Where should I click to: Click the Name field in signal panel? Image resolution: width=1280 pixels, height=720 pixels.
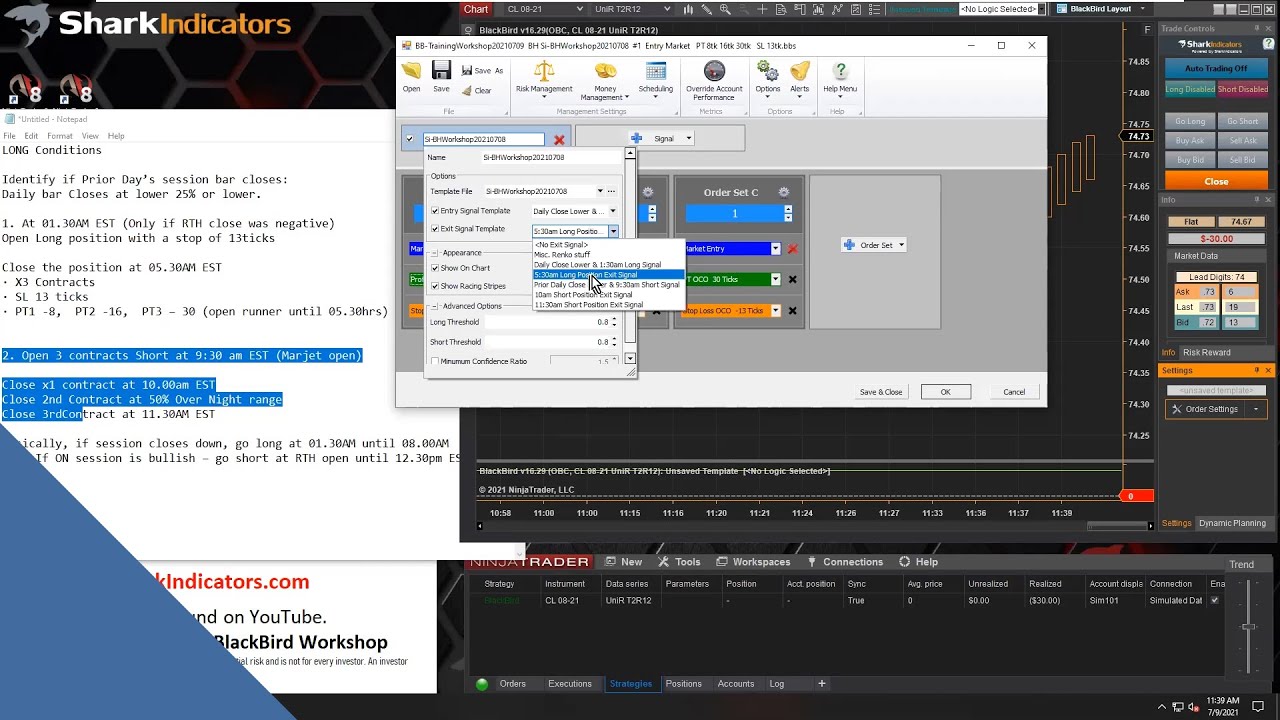click(x=551, y=157)
